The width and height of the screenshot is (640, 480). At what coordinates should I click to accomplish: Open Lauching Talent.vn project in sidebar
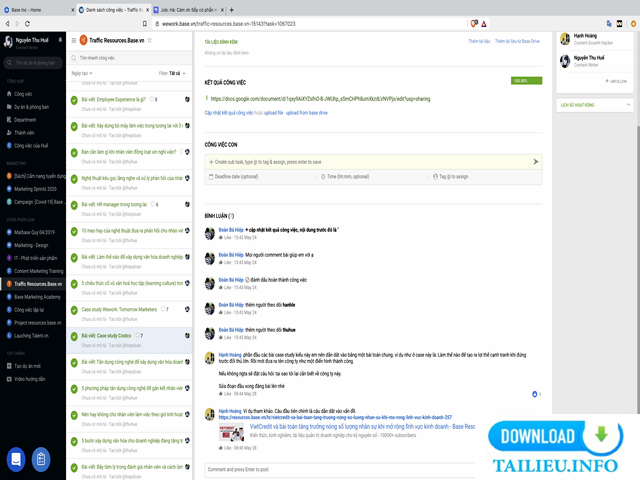(x=31, y=336)
